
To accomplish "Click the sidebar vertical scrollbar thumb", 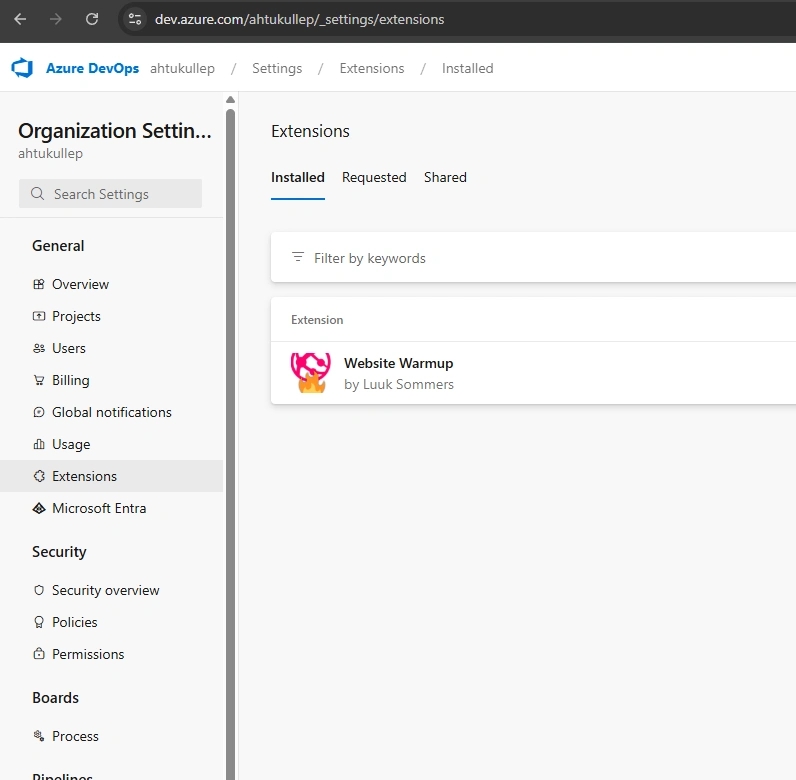I will 230,442.
